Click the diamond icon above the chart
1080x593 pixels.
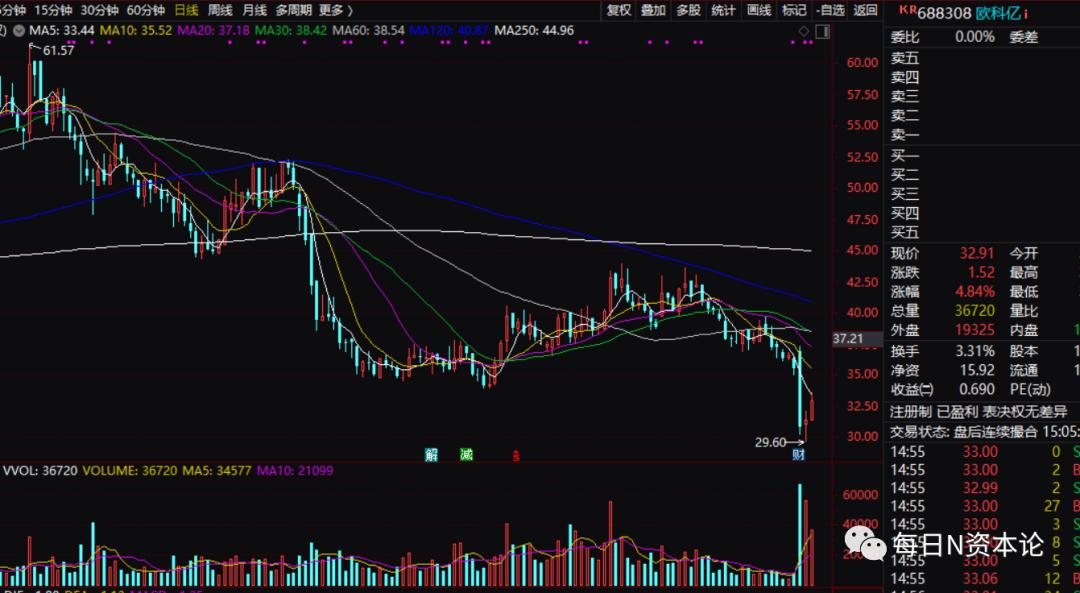(804, 31)
